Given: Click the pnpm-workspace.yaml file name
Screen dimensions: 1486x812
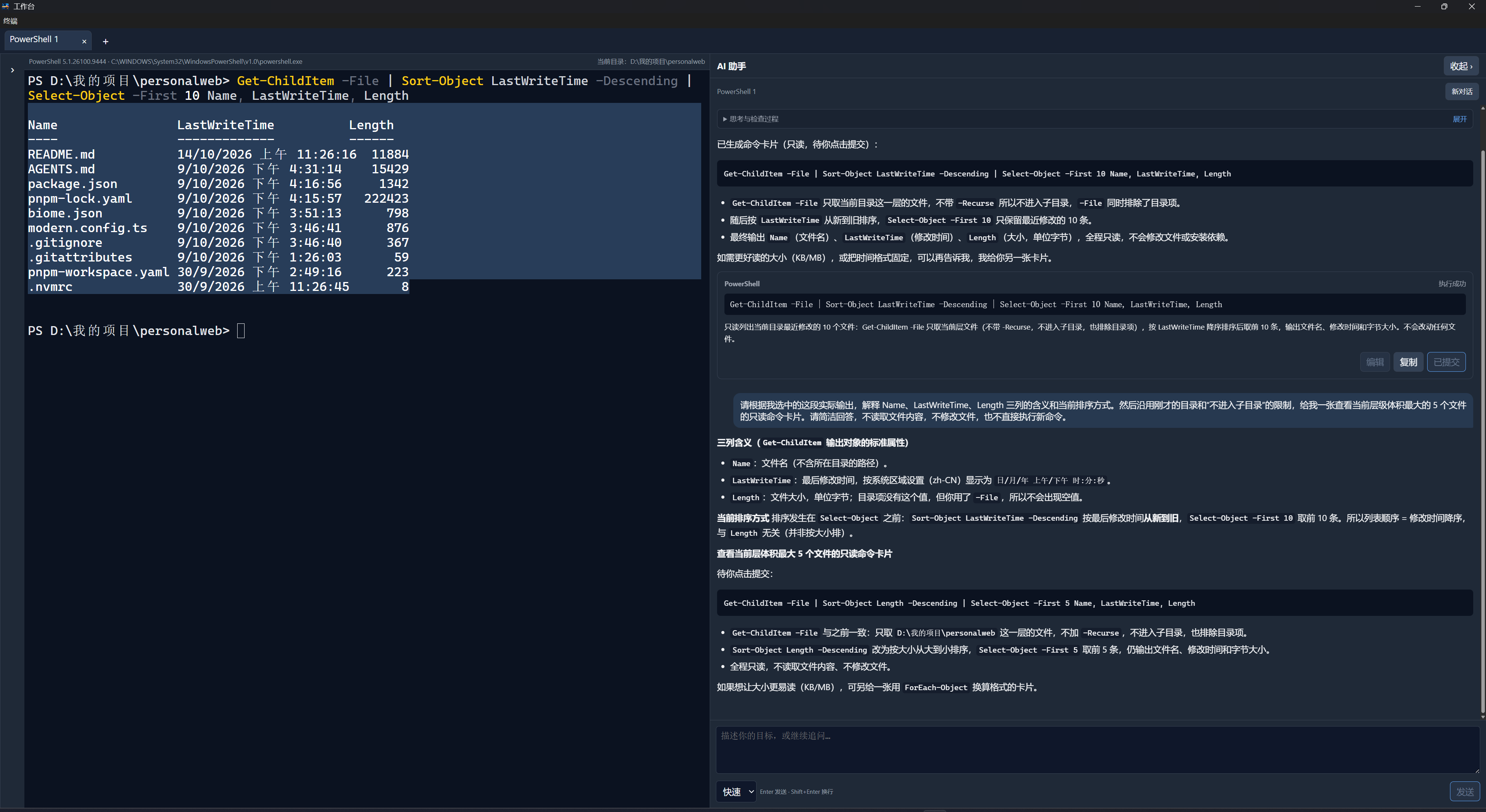Looking at the screenshot, I should click(x=98, y=272).
